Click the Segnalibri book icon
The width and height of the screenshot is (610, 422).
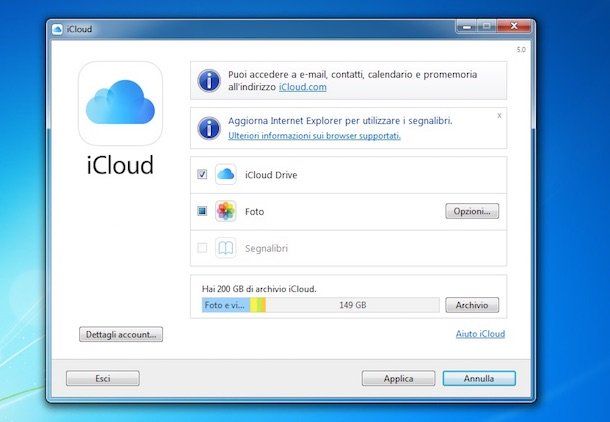226,248
